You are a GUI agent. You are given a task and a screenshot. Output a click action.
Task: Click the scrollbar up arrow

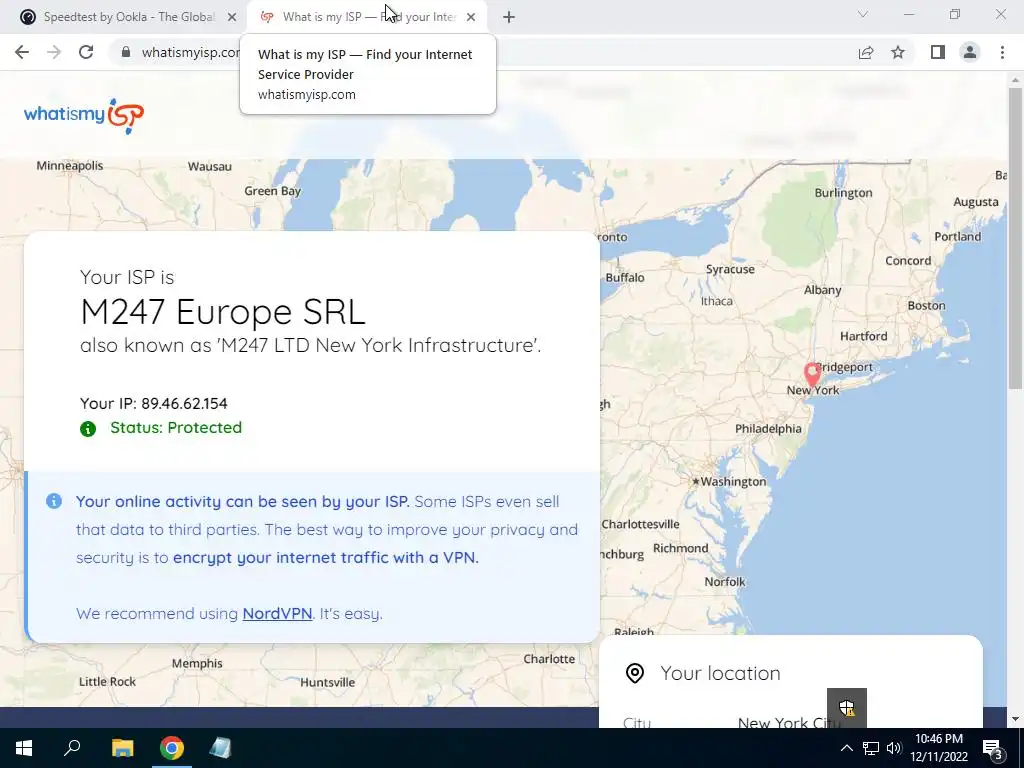tap(1015, 80)
